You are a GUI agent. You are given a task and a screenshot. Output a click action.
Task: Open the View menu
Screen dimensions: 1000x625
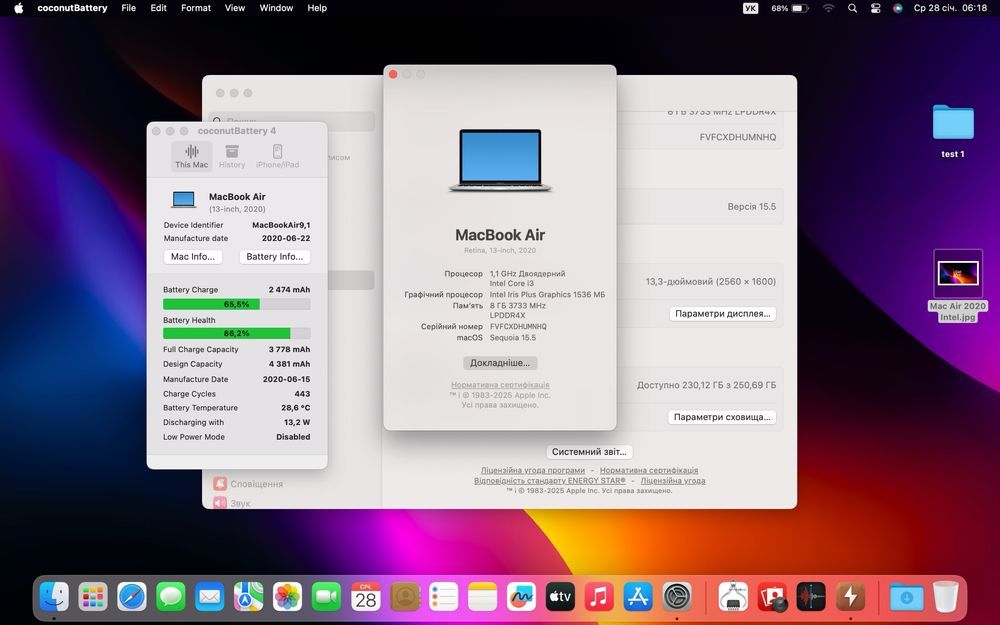pos(235,8)
